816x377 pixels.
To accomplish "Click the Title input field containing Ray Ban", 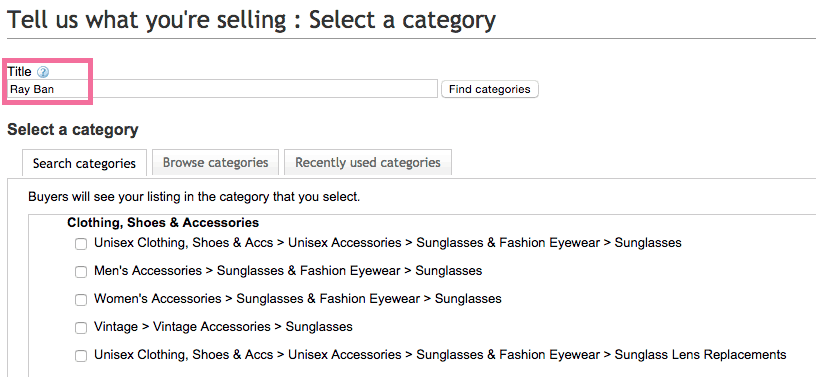I will click(222, 89).
